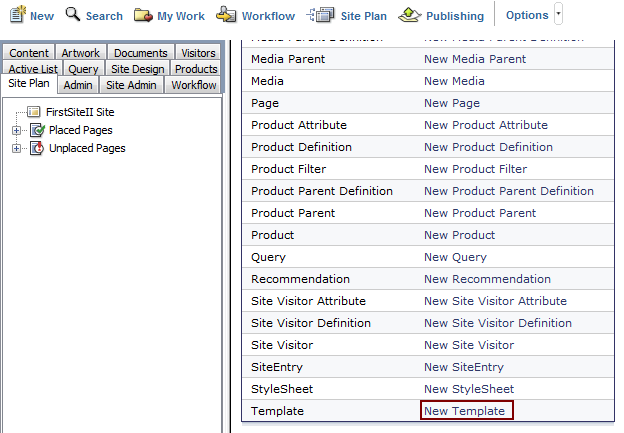Select Unplaced Pages tree item
The width and height of the screenshot is (624, 433).
(x=87, y=148)
